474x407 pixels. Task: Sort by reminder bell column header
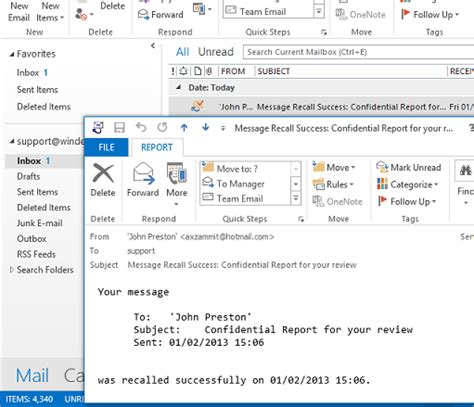184,71
